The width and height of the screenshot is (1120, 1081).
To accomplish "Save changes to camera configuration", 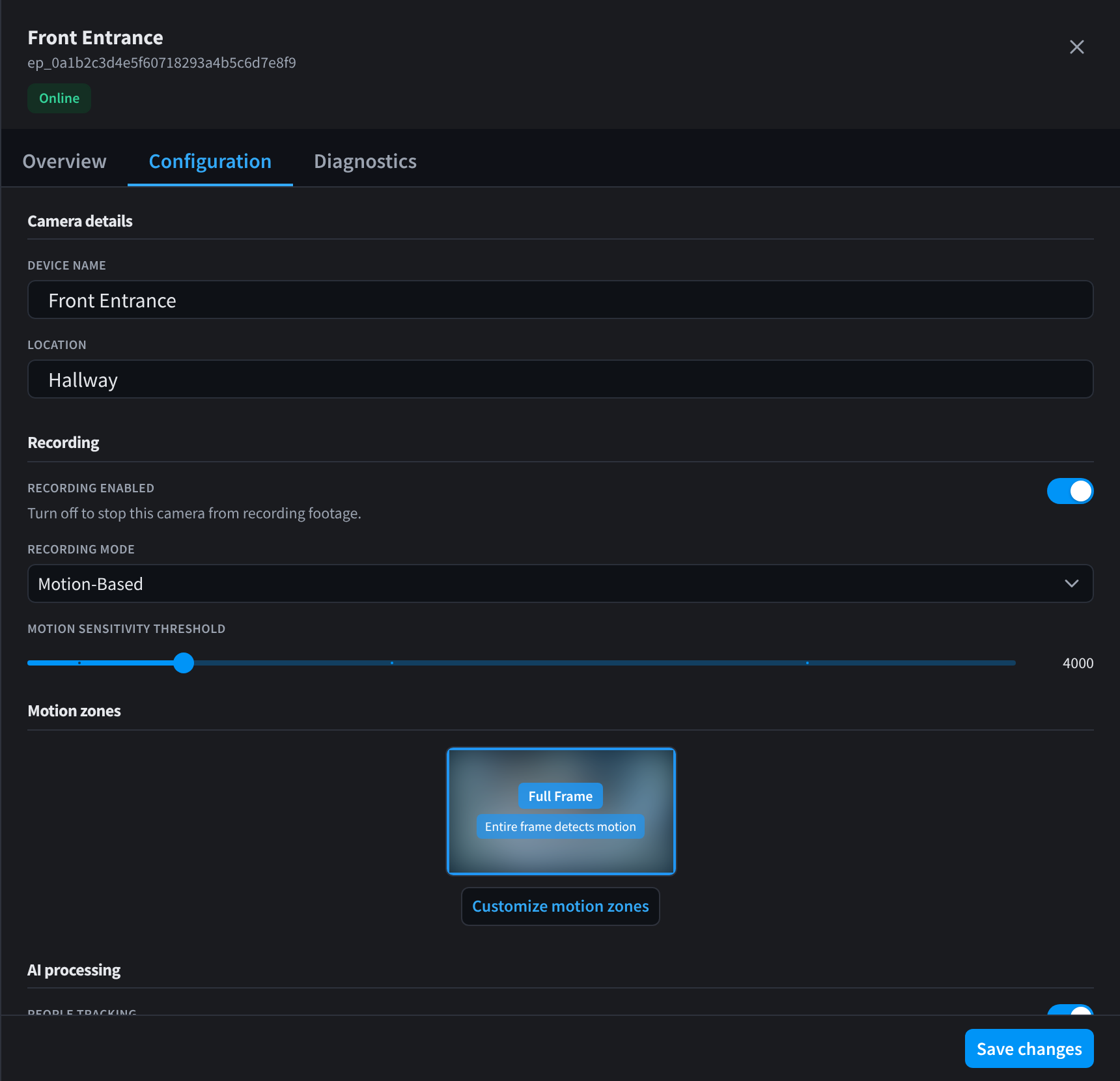I will pyautogui.click(x=1029, y=1048).
